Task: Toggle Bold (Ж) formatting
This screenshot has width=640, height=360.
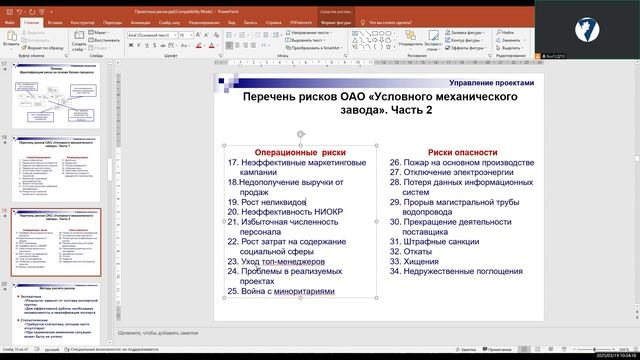Action: pyautogui.click(x=131, y=45)
